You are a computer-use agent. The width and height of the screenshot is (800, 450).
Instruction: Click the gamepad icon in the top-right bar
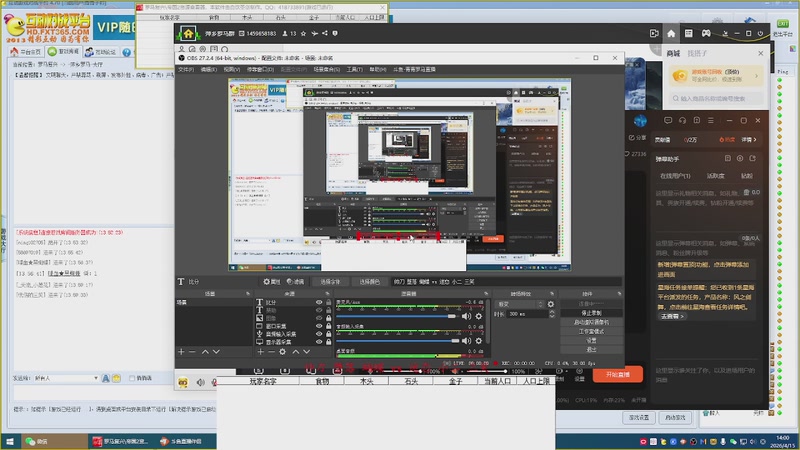click(x=706, y=34)
